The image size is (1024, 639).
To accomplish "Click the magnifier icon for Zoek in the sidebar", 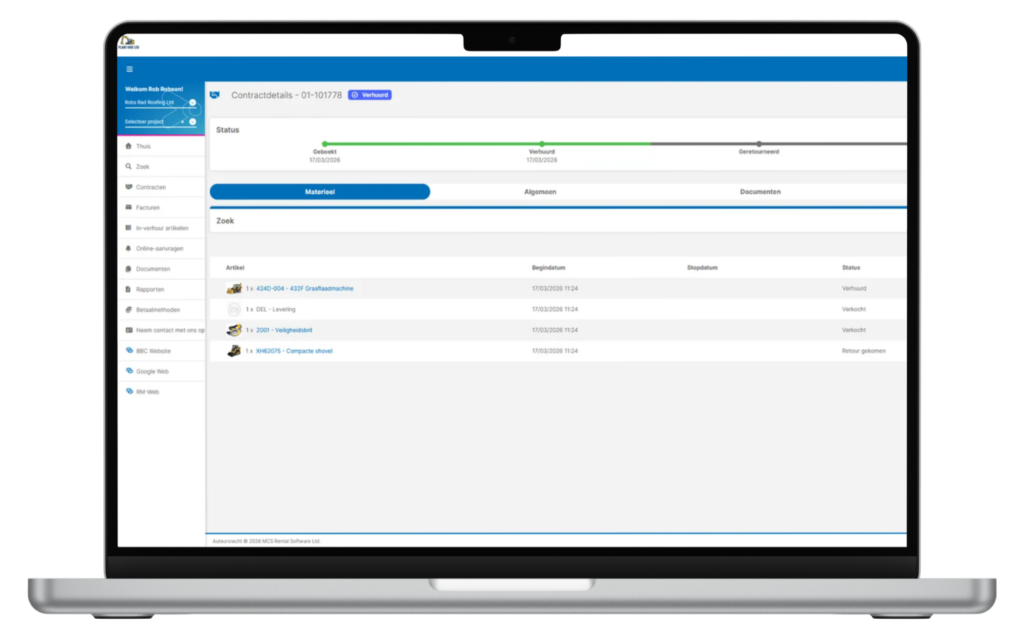I will [129, 167].
